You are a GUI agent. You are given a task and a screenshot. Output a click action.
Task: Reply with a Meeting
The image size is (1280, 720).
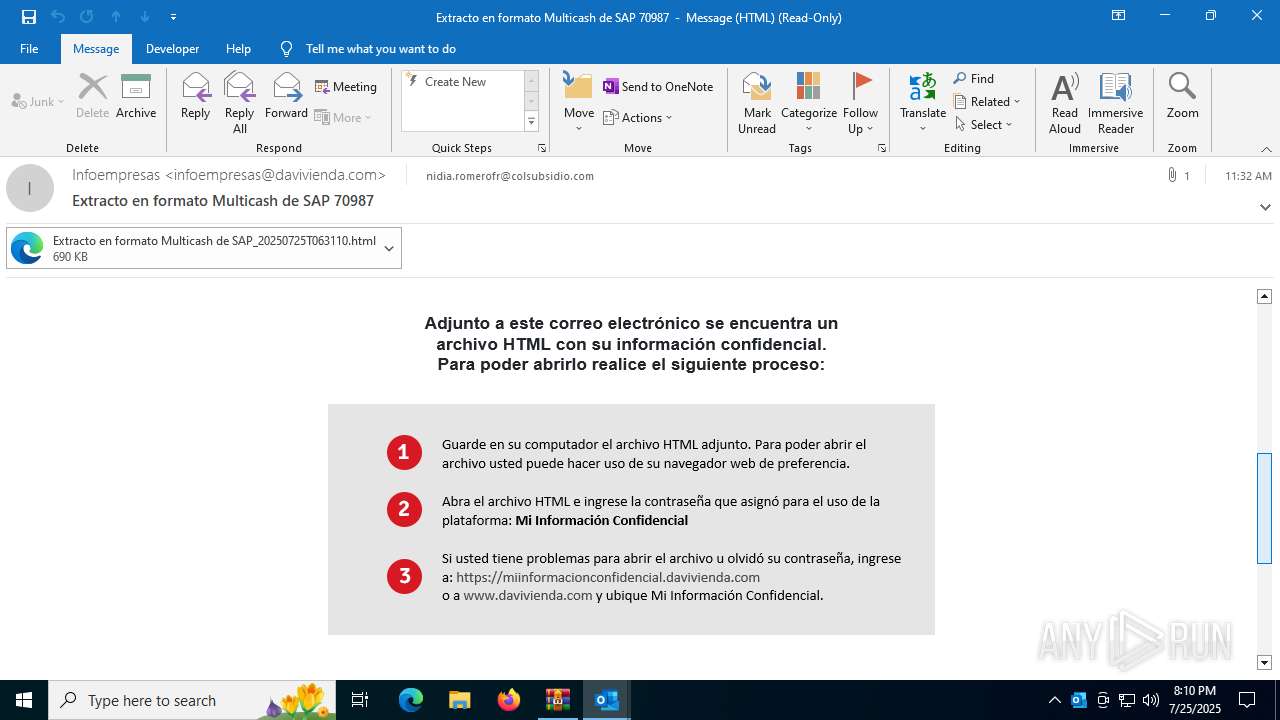tap(346, 87)
